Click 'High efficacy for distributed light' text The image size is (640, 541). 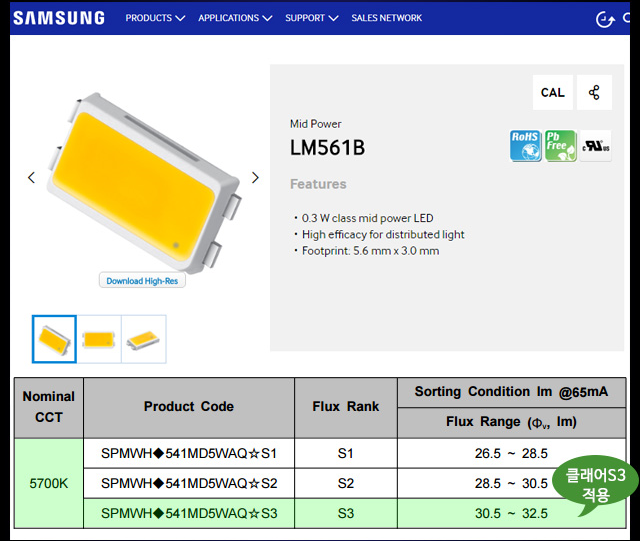383,234
